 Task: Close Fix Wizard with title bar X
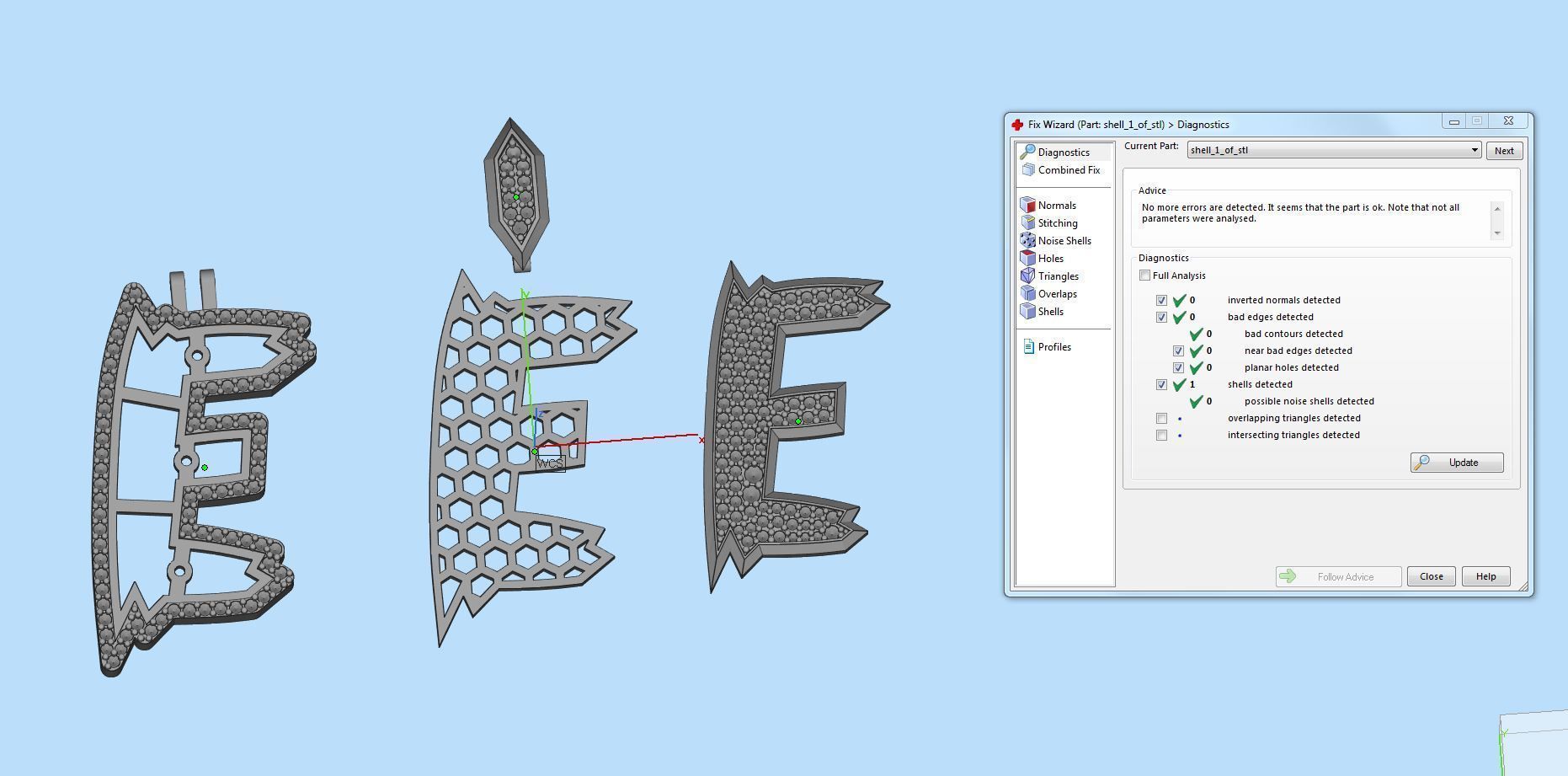click(1508, 121)
